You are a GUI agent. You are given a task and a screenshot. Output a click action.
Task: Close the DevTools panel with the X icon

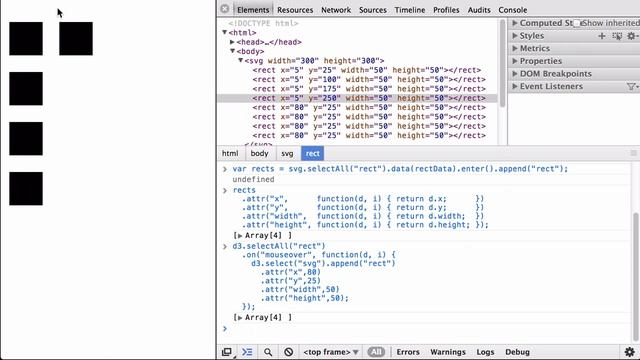224,9
